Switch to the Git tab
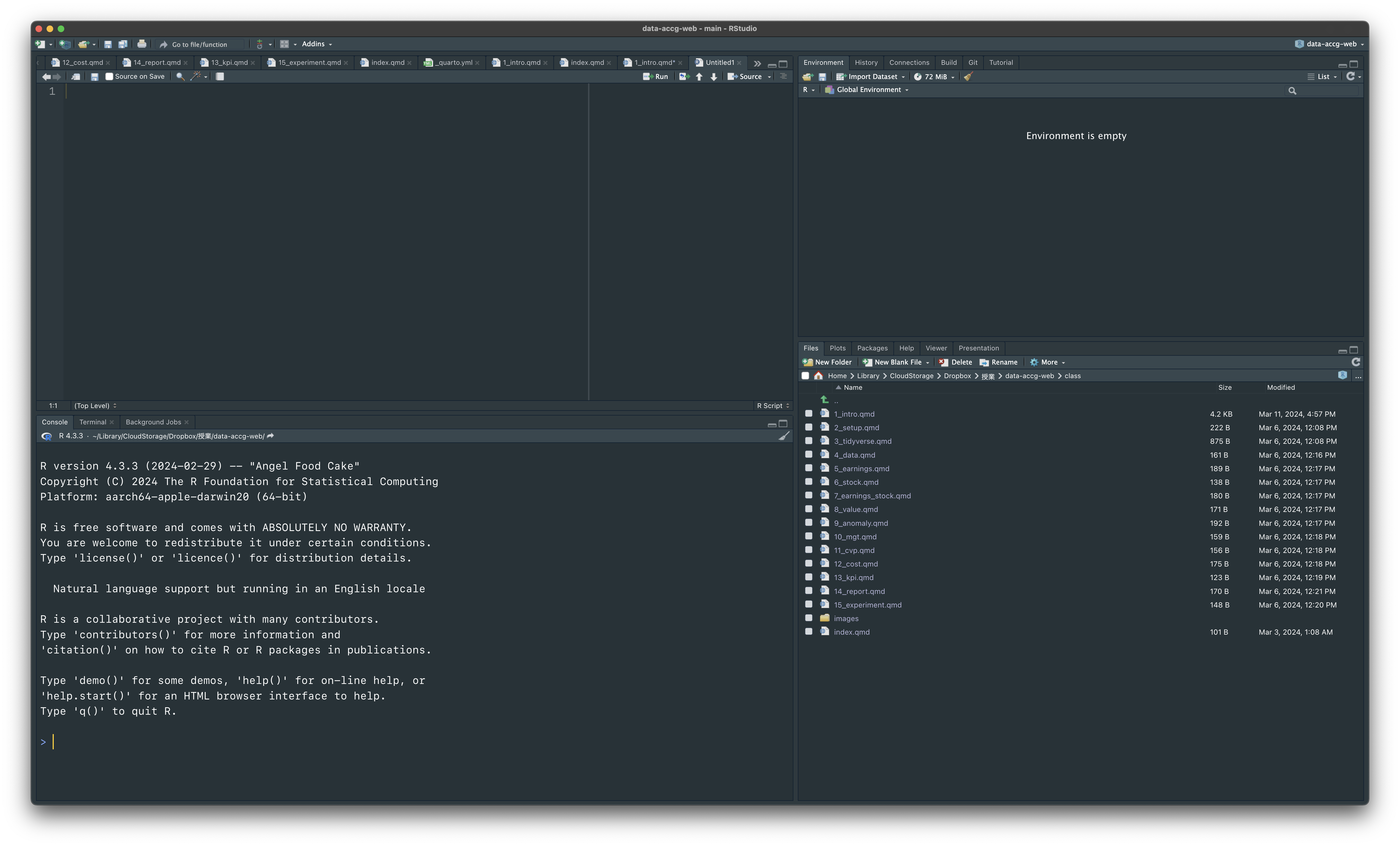The height and width of the screenshot is (846, 1400). pos(973,62)
